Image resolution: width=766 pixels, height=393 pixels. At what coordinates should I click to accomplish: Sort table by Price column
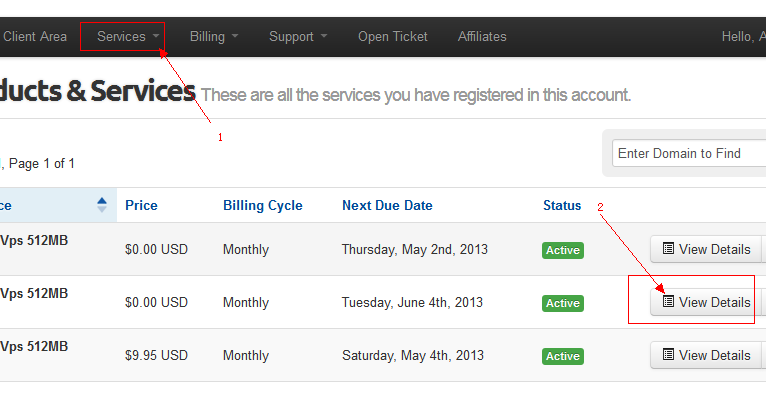click(x=141, y=205)
